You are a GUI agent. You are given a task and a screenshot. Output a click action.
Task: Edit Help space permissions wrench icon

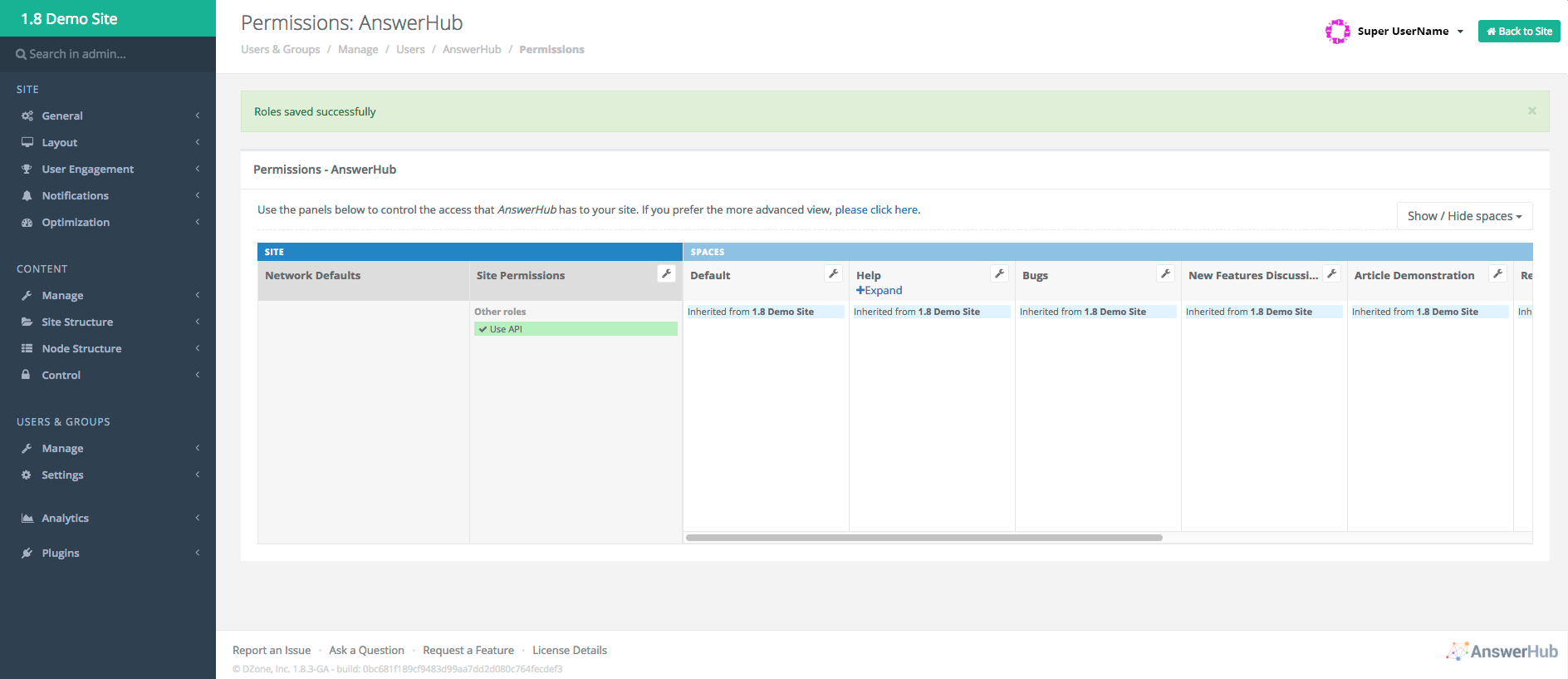(x=999, y=273)
